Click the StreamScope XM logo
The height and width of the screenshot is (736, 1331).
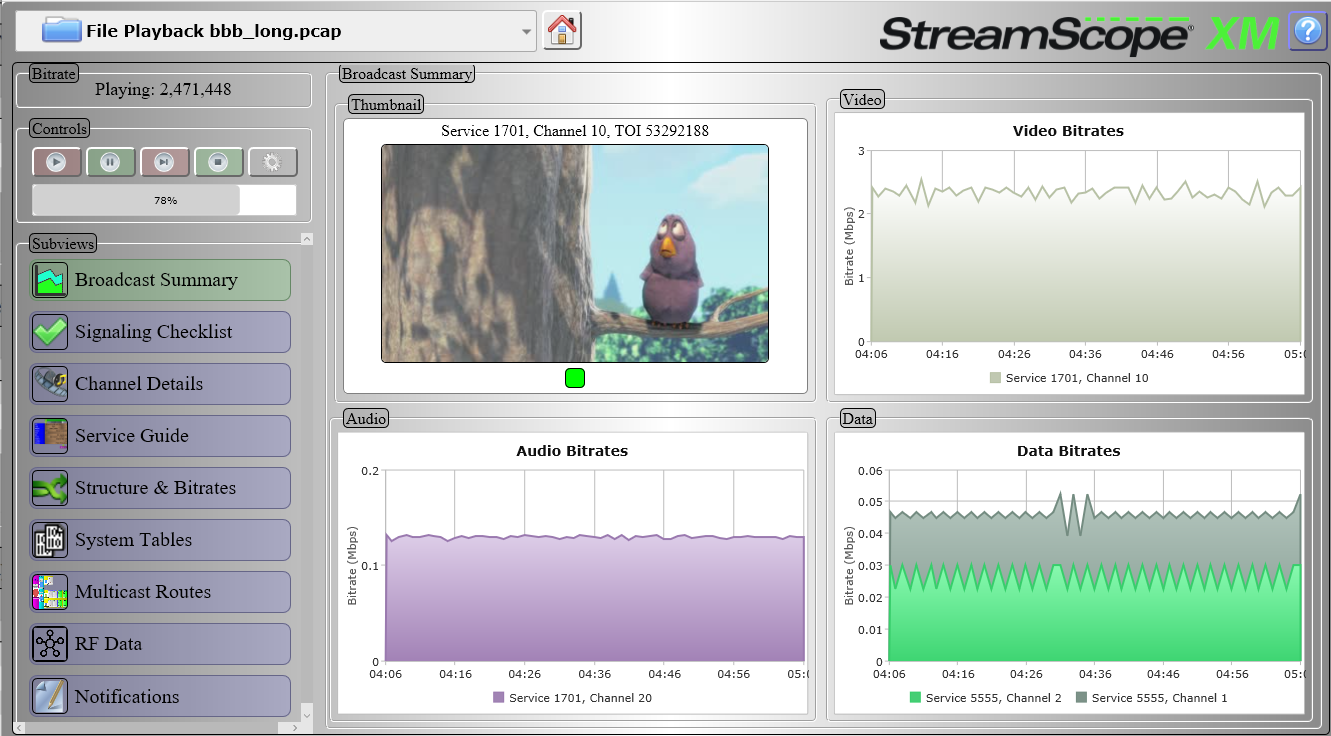(x=1080, y=33)
